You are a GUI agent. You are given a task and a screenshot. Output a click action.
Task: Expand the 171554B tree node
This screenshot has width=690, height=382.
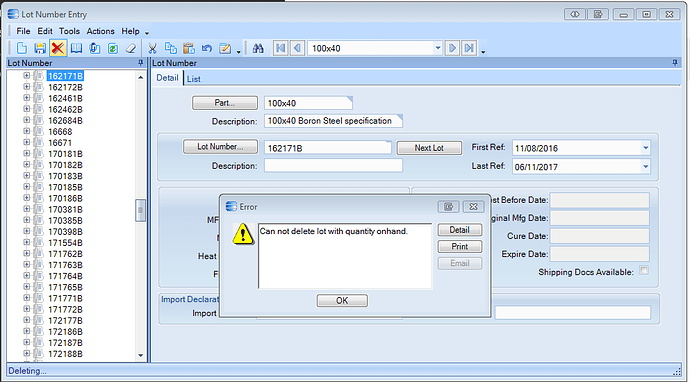[x=26, y=242]
